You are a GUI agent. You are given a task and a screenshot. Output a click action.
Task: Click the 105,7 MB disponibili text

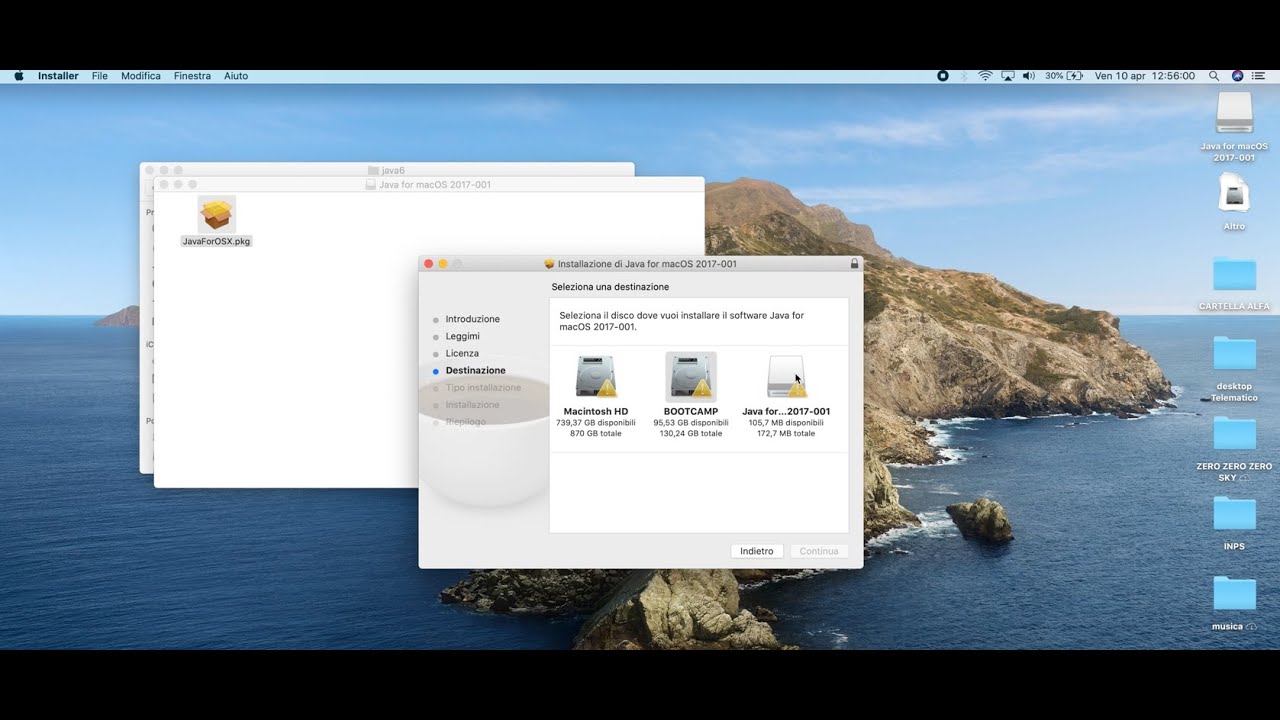[786, 422]
